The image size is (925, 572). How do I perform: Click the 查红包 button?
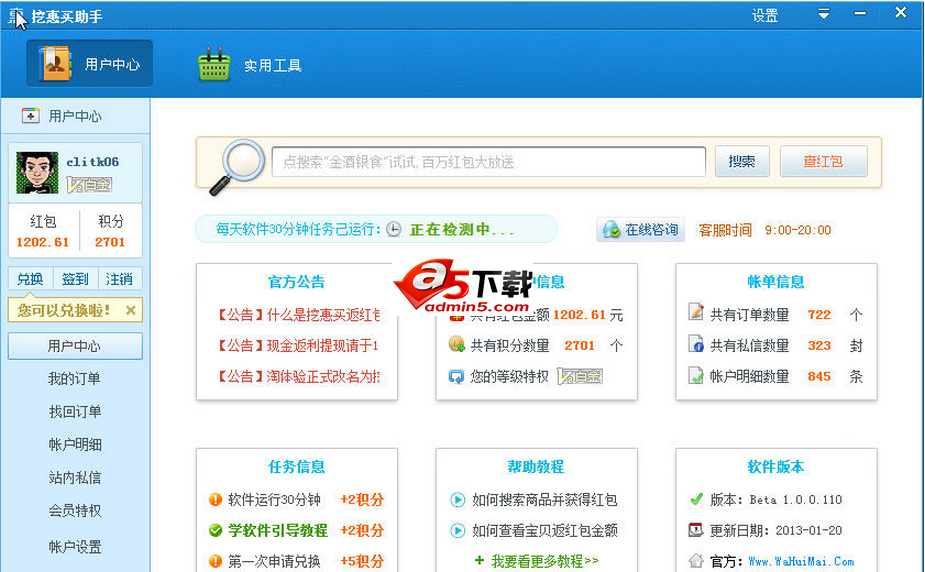click(824, 162)
